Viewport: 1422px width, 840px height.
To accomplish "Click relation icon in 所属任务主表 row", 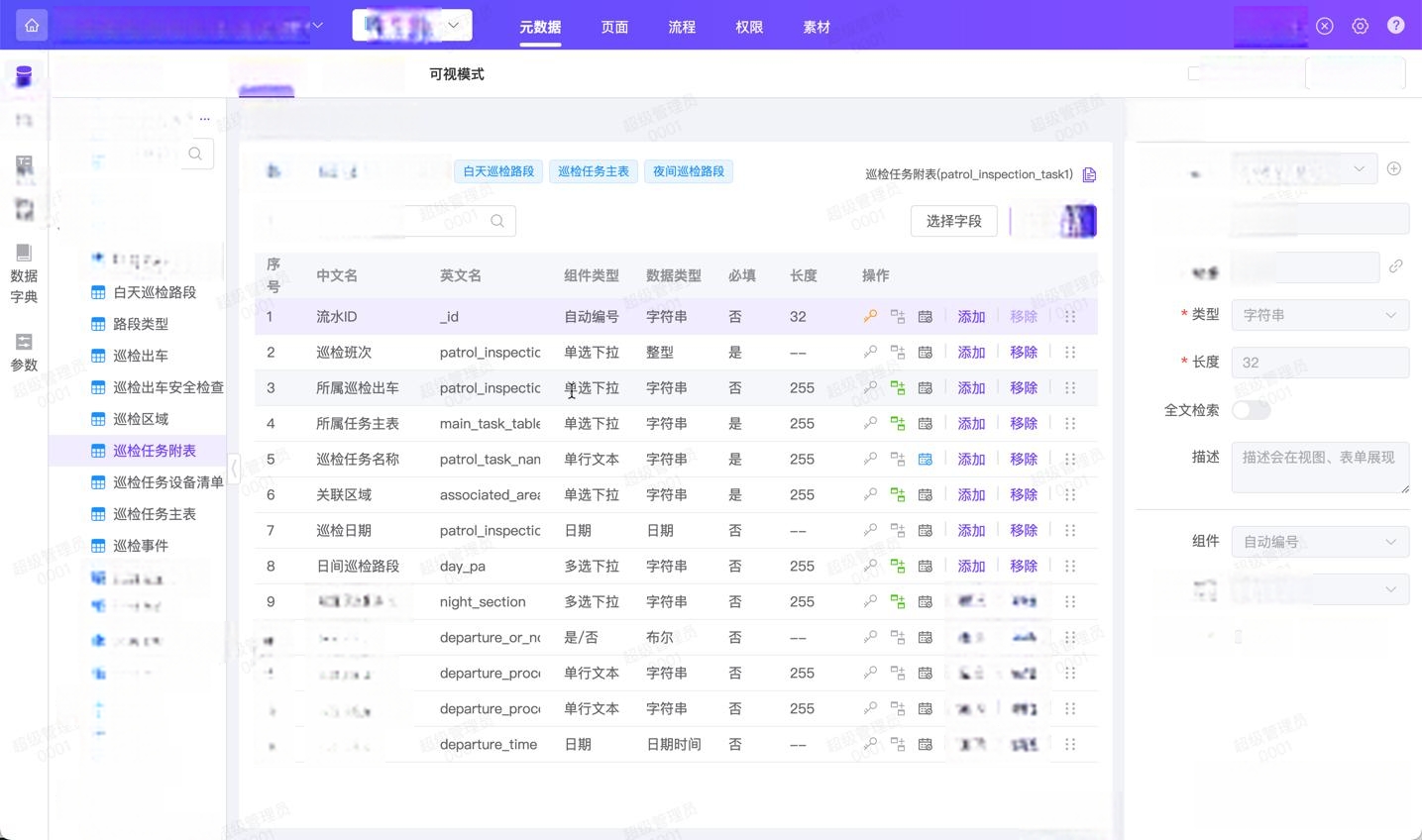I will click(898, 424).
